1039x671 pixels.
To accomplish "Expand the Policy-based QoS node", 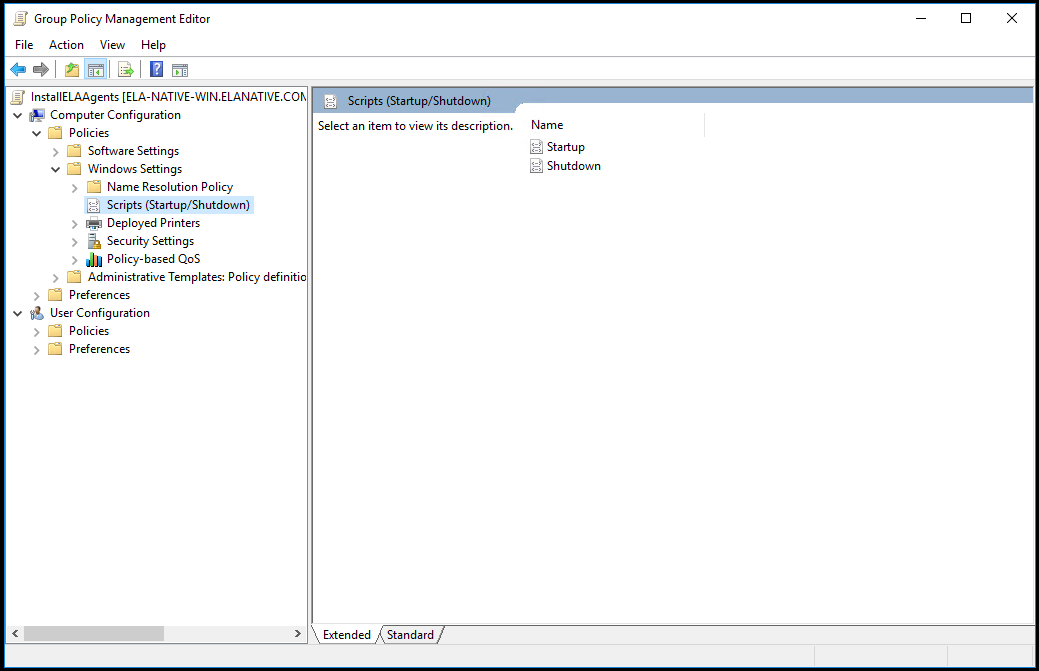I will coord(75,260).
